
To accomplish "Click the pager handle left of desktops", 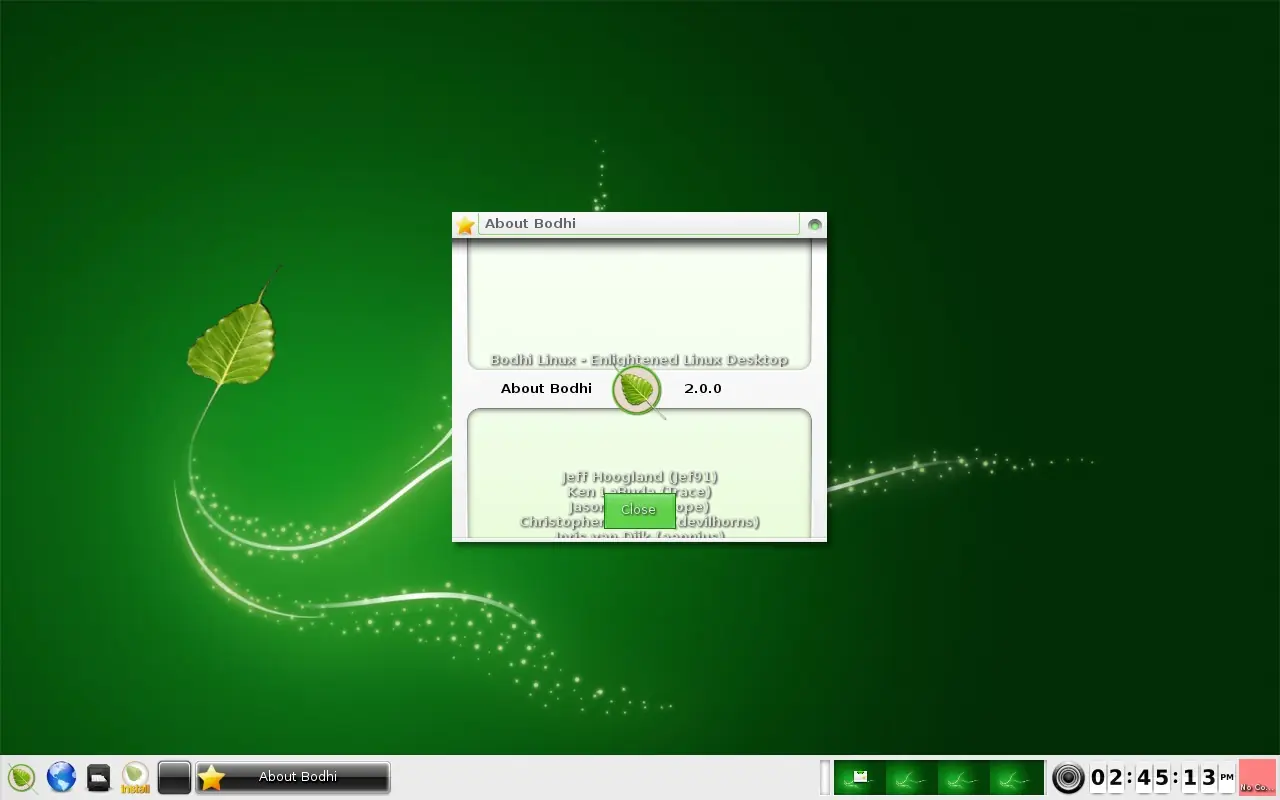I will (825, 777).
